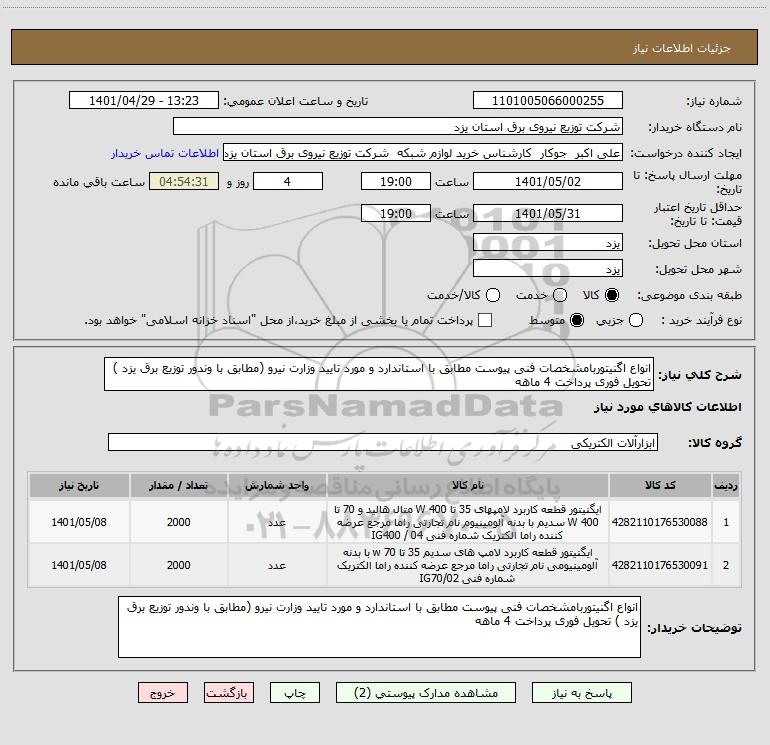Click quantity 2000 in row 2
Viewport: 770px width, 745px height.
[x=178, y=565]
